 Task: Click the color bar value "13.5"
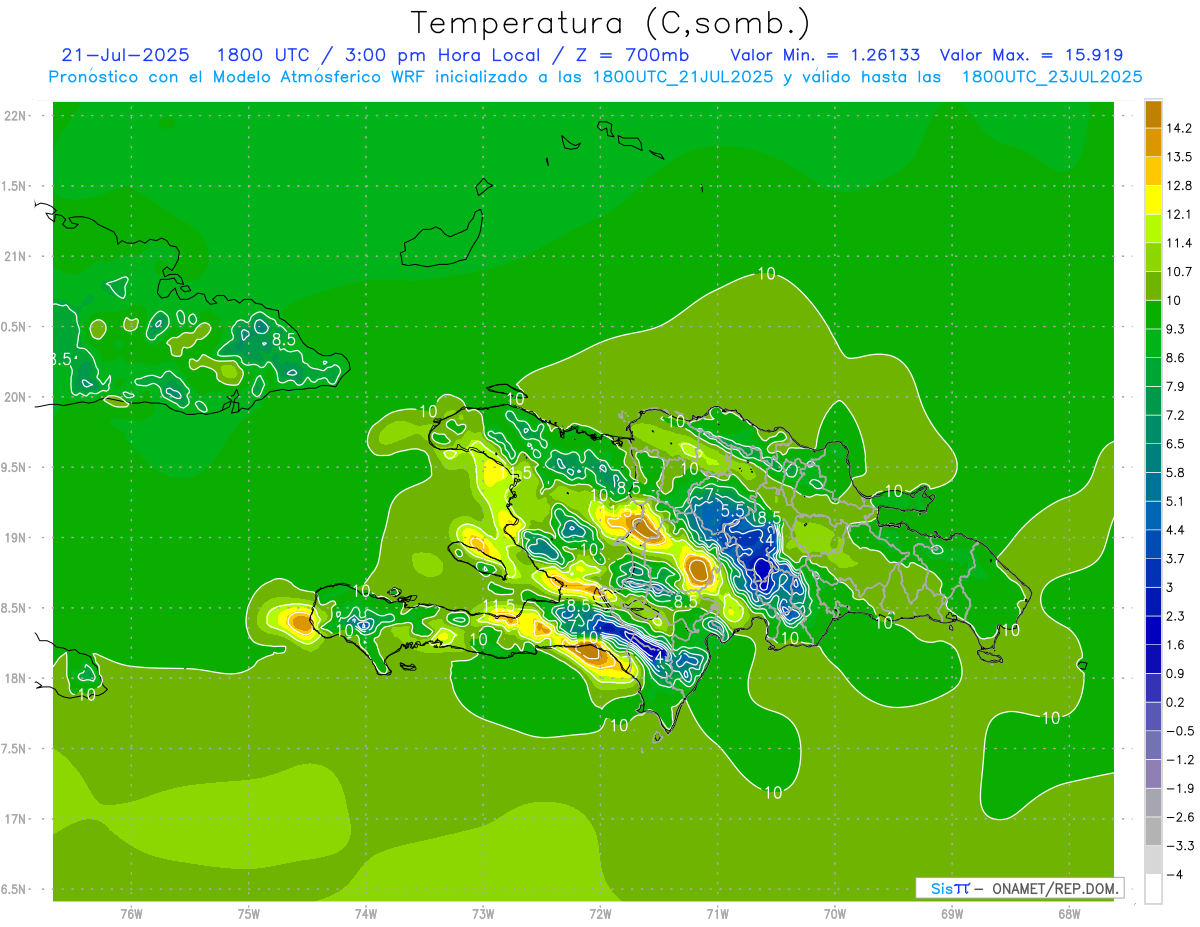click(1177, 157)
